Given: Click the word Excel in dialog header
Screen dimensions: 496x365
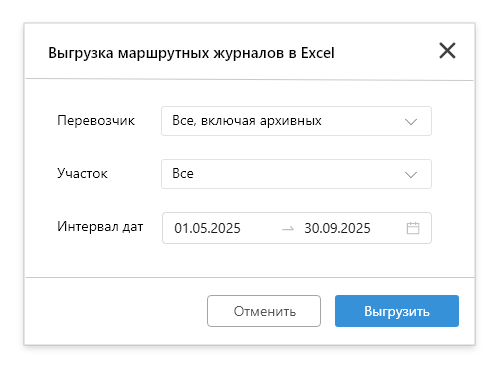Looking at the screenshot, I should (317, 53).
